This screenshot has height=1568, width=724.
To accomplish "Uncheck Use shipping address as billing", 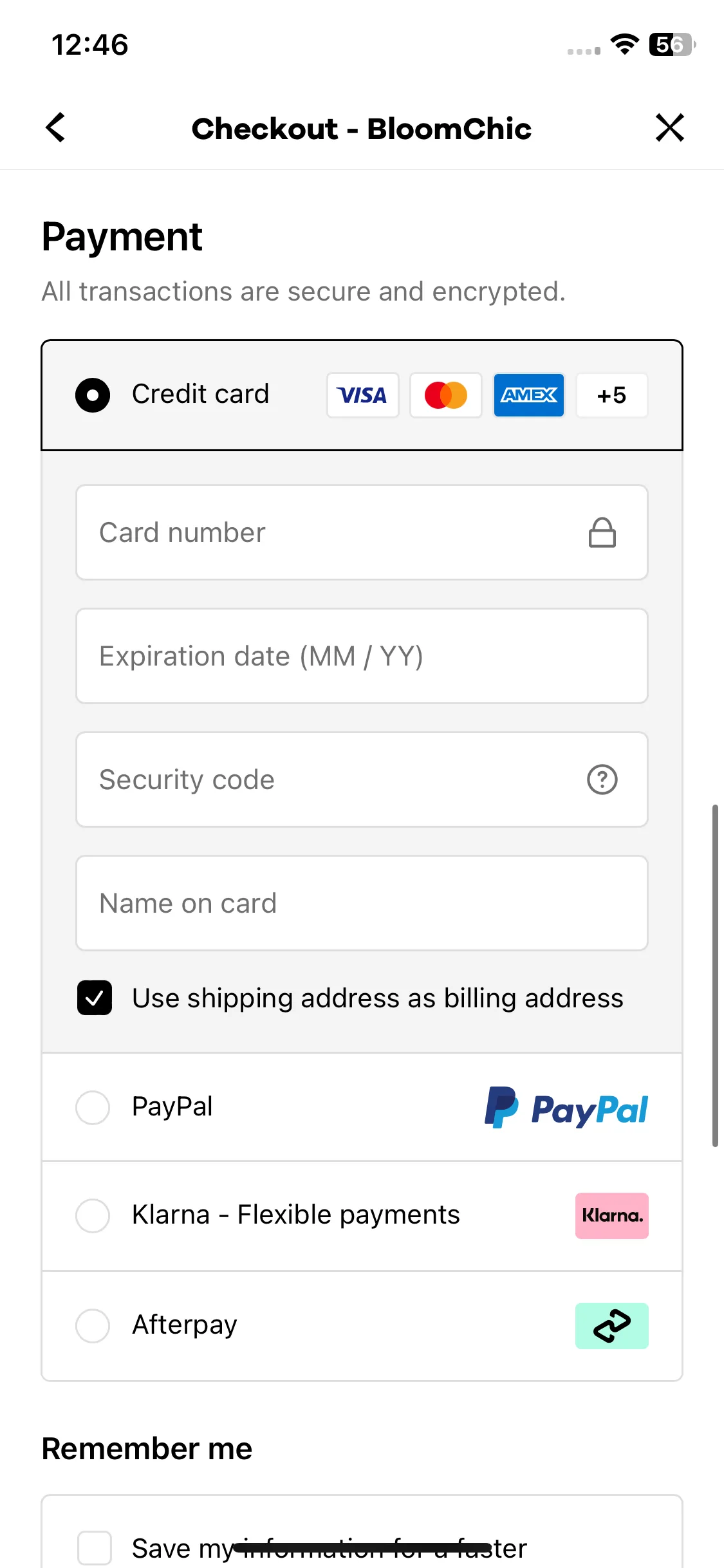I will click(95, 998).
